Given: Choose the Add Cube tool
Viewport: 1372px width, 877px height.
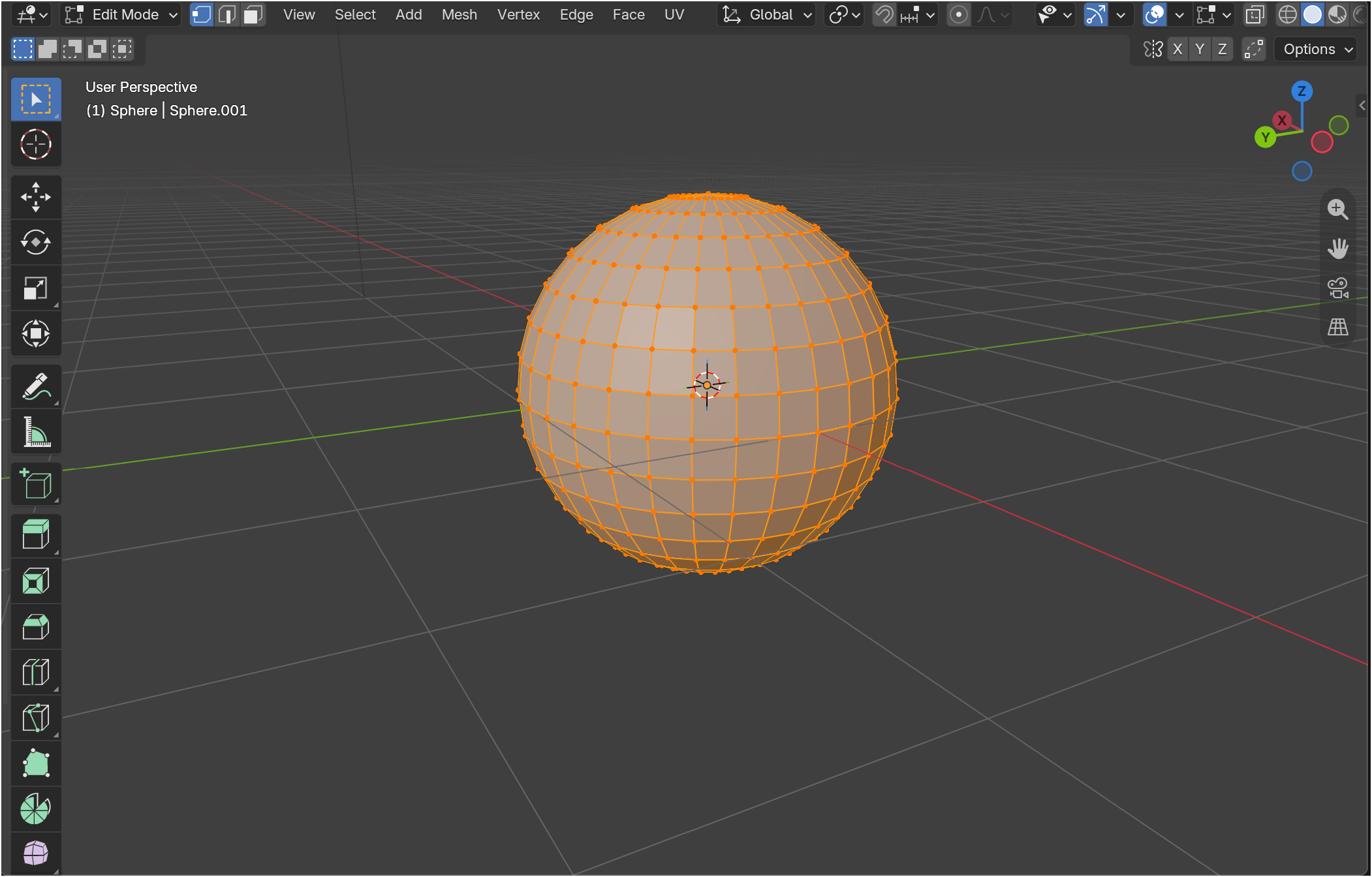Looking at the screenshot, I should [x=36, y=484].
